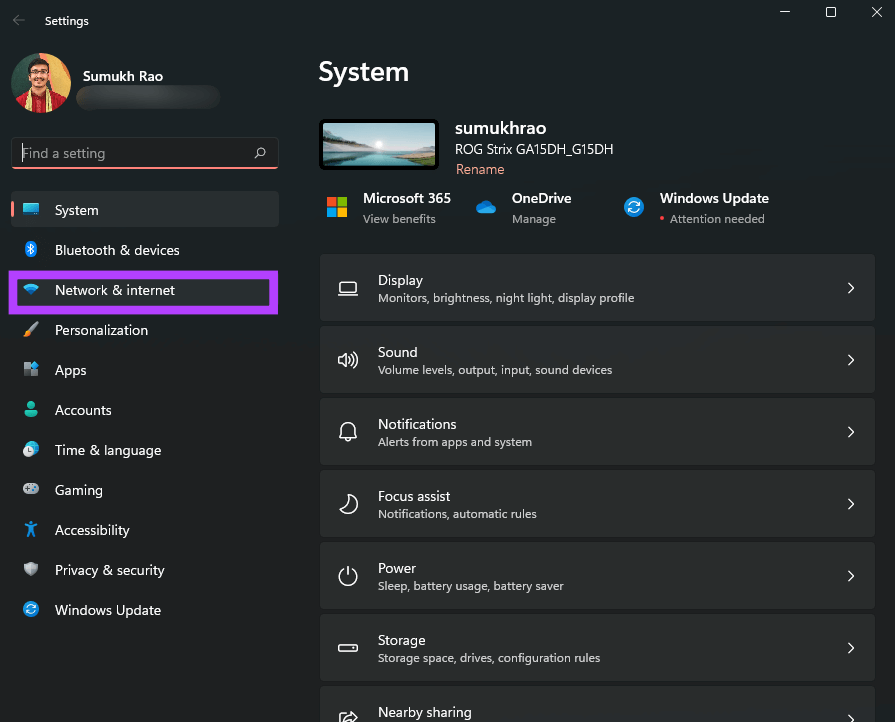This screenshot has width=895, height=722.
Task: Click the Focus assist moon icon
Action: [348, 504]
